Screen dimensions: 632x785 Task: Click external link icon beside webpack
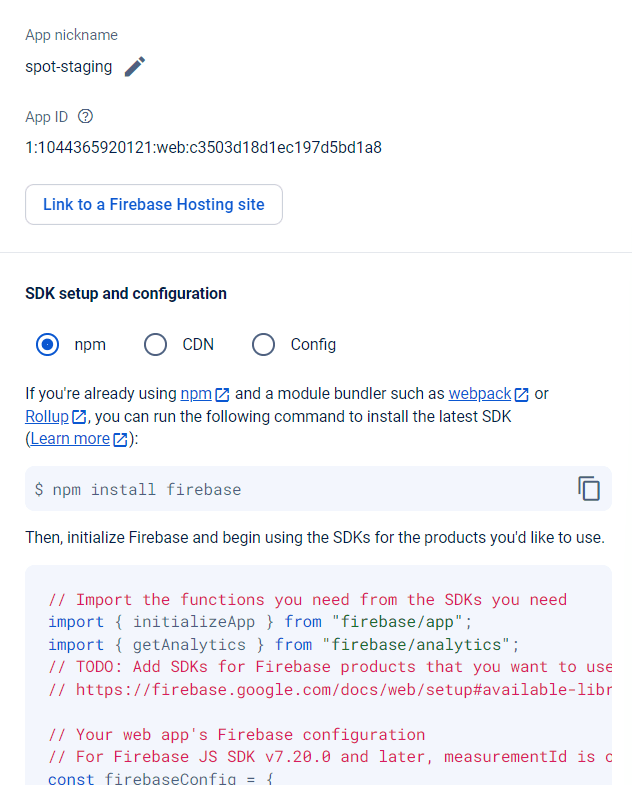pyautogui.click(x=521, y=395)
